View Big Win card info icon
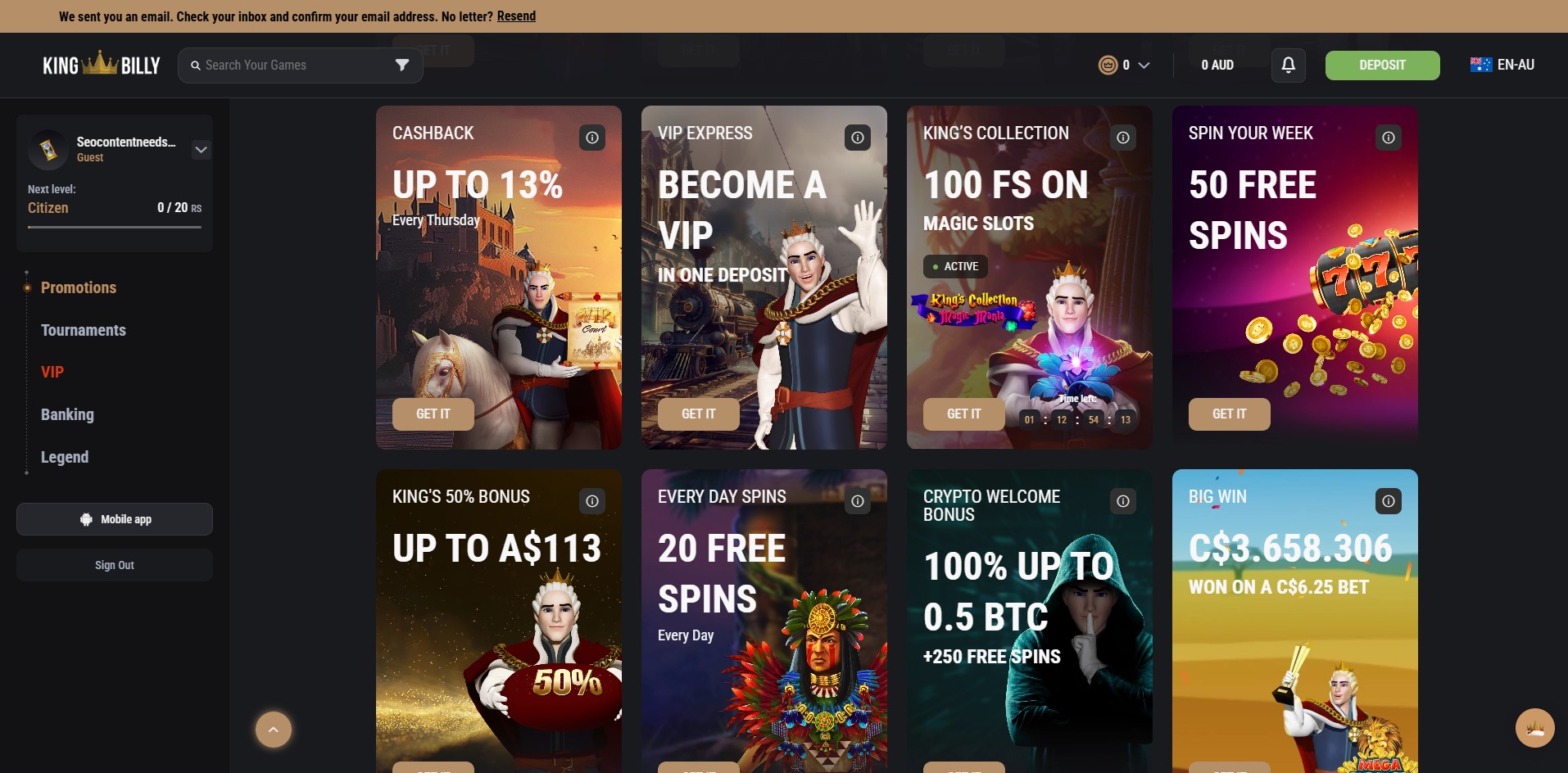This screenshot has width=1568, height=773. pos(1389,501)
